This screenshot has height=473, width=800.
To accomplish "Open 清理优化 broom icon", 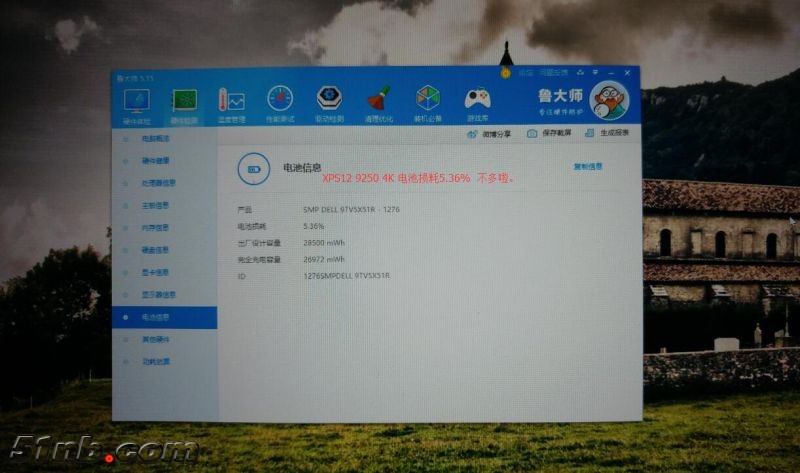I will 379,98.
